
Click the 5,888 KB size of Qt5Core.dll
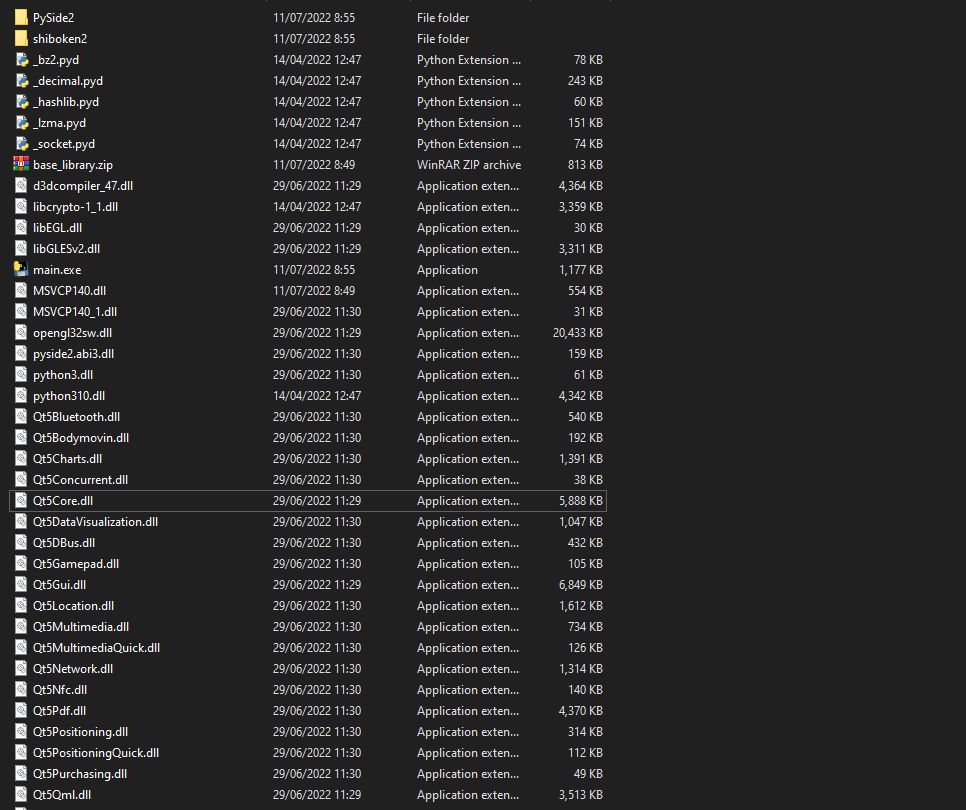(581, 501)
